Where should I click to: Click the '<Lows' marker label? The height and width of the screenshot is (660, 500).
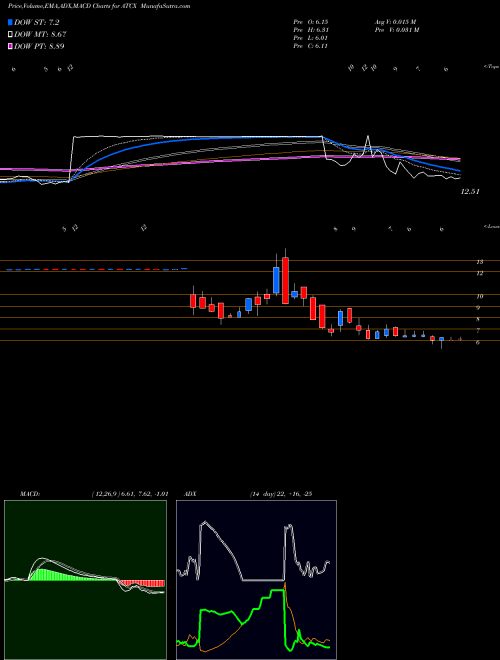click(x=492, y=226)
